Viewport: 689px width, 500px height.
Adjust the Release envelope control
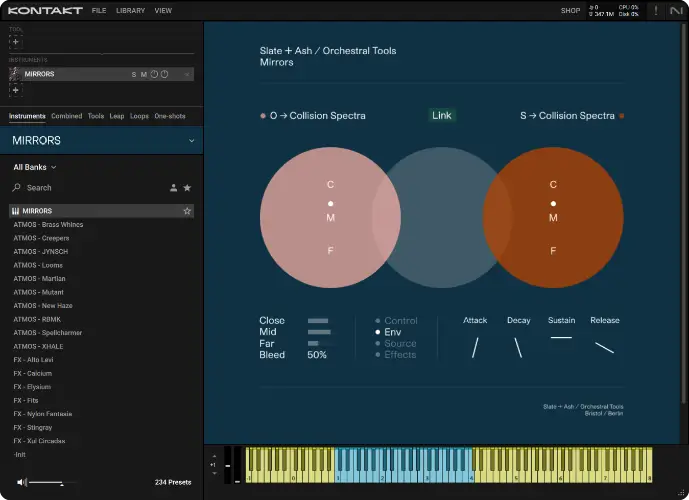click(605, 348)
